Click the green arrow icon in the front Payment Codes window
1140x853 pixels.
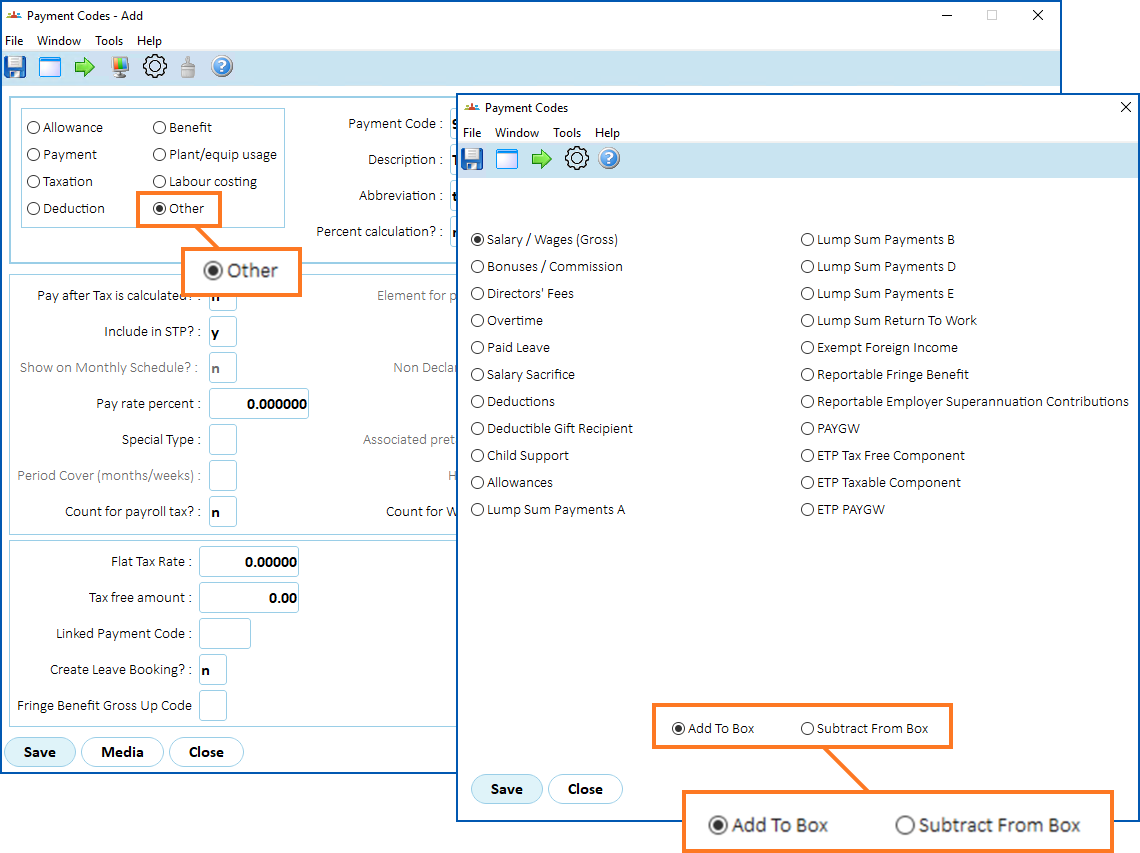click(x=542, y=158)
